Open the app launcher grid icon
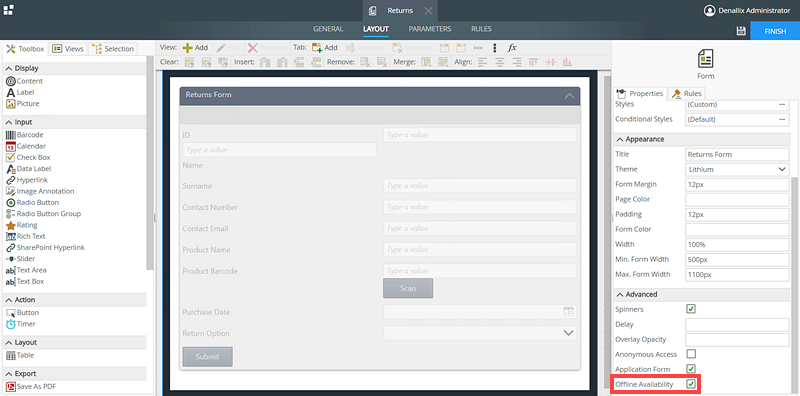Viewport: 800px width, 396px height. click(x=9, y=10)
